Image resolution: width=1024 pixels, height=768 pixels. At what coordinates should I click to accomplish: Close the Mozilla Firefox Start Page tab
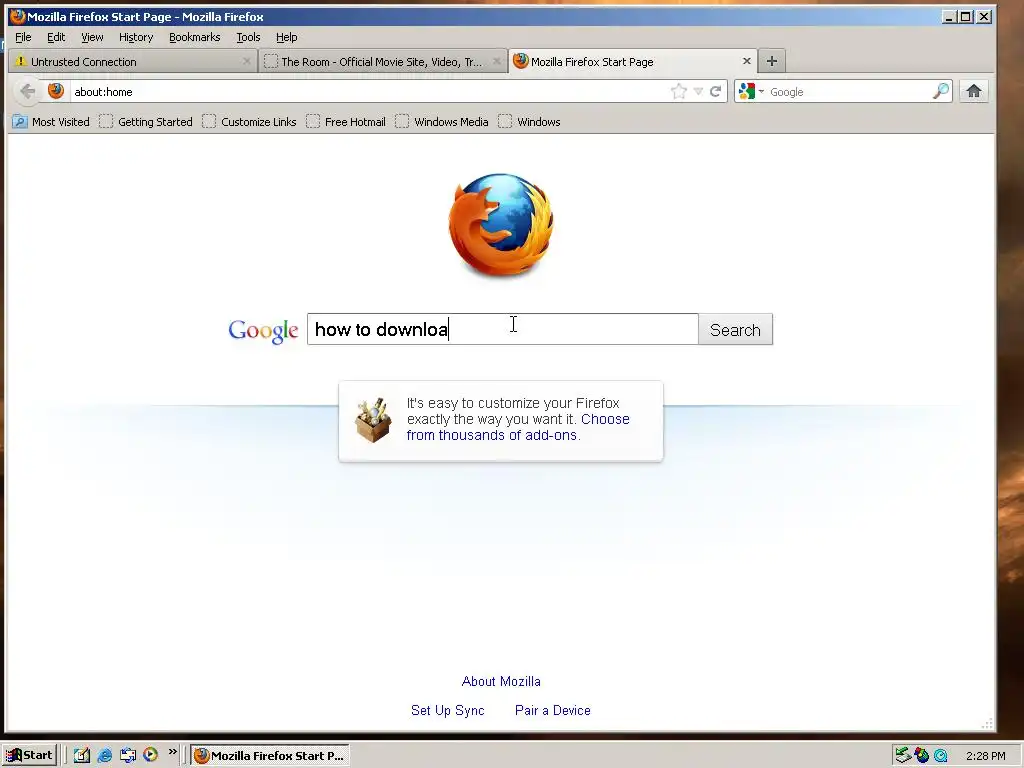click(x=746, y=61)
